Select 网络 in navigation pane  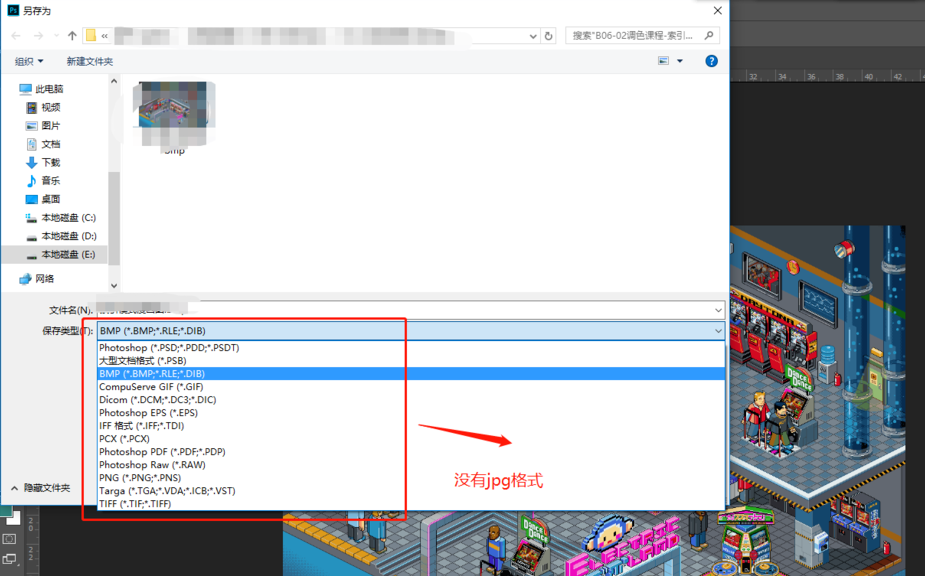click(37, 279)
